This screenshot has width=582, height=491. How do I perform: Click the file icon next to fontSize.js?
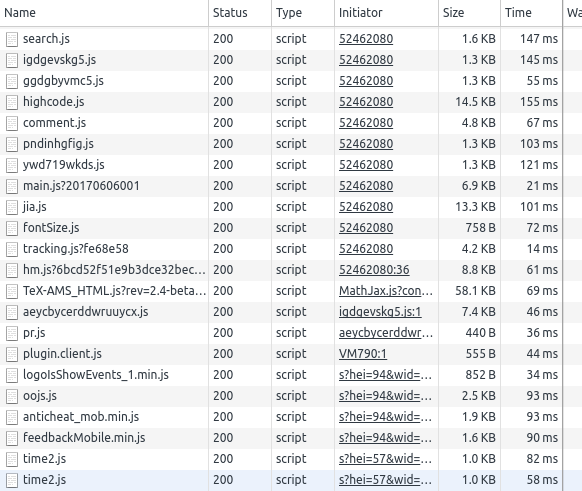(12, 228)
